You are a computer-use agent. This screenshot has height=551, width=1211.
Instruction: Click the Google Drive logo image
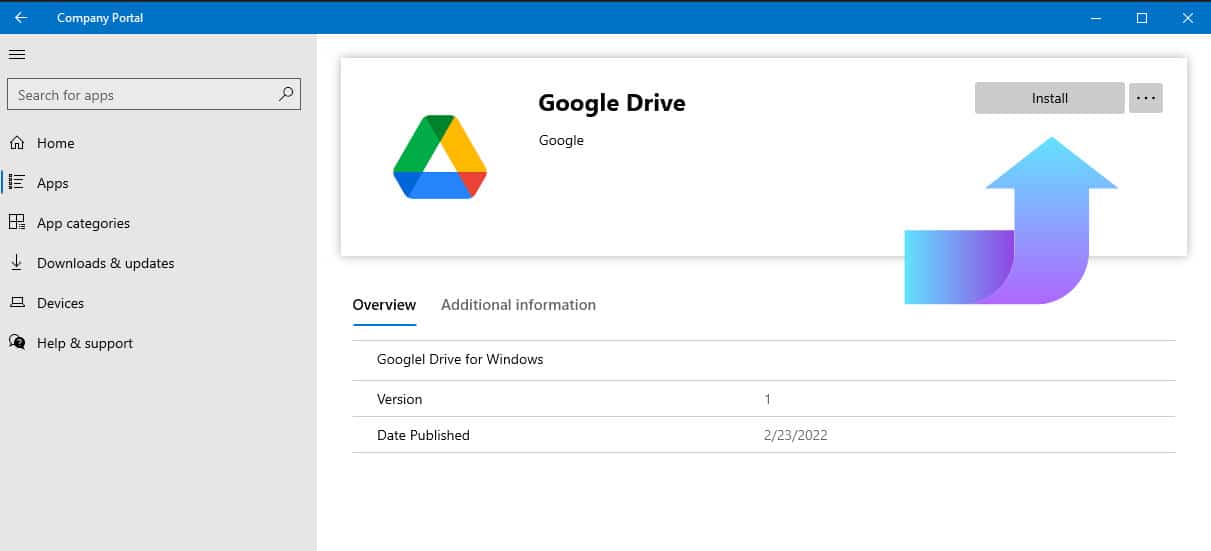pos(440,157)
